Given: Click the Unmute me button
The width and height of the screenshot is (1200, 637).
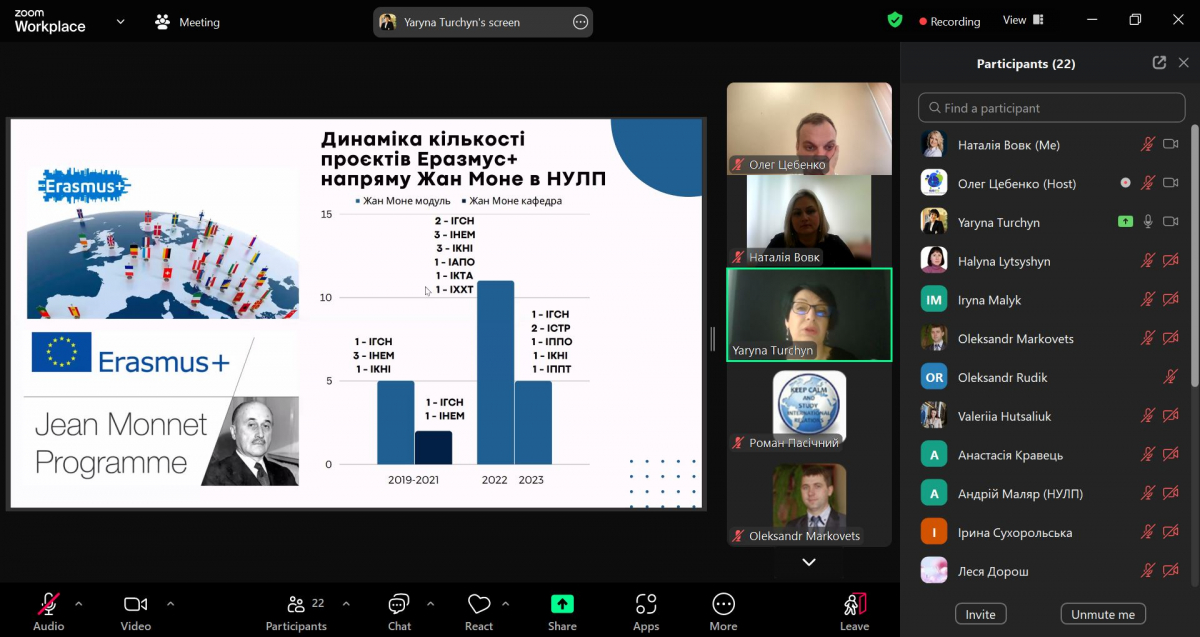Looking at the screenshot, I should (1102, 614).
